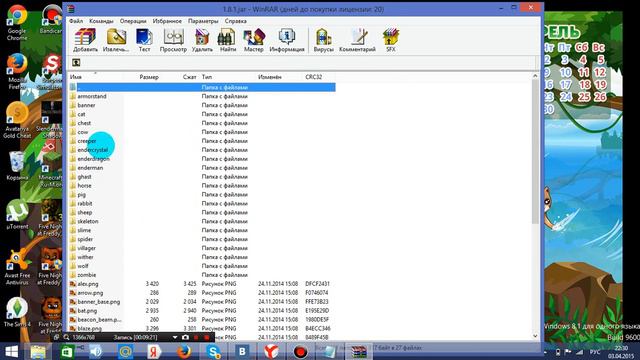This screenshot has height=360, width=640.
Task: Open the Операции menu
Action: coord(133,21)
